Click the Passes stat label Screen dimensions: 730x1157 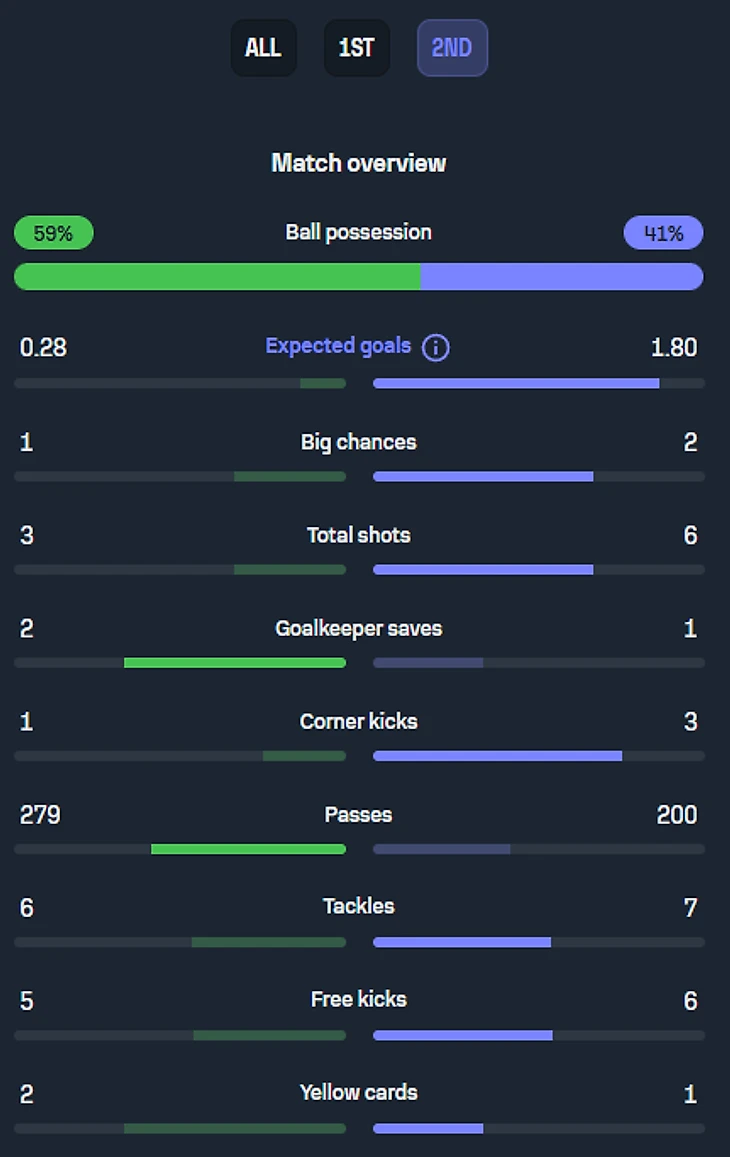pos(358,814)
